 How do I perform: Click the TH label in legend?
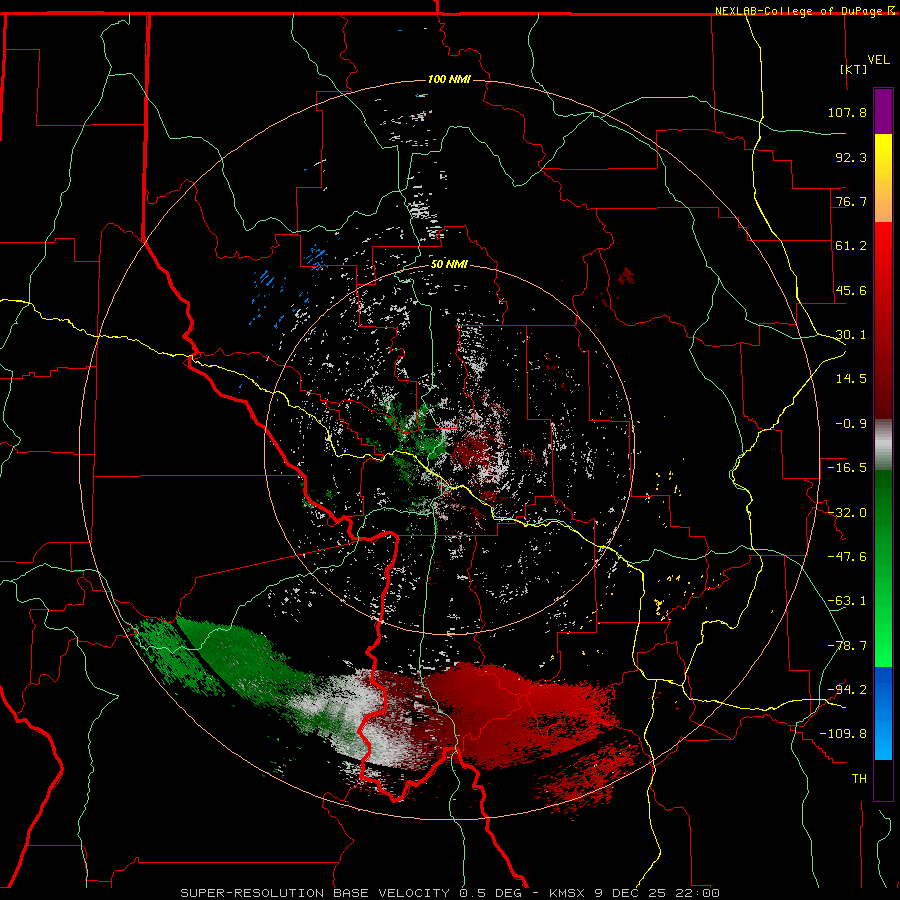859,778
